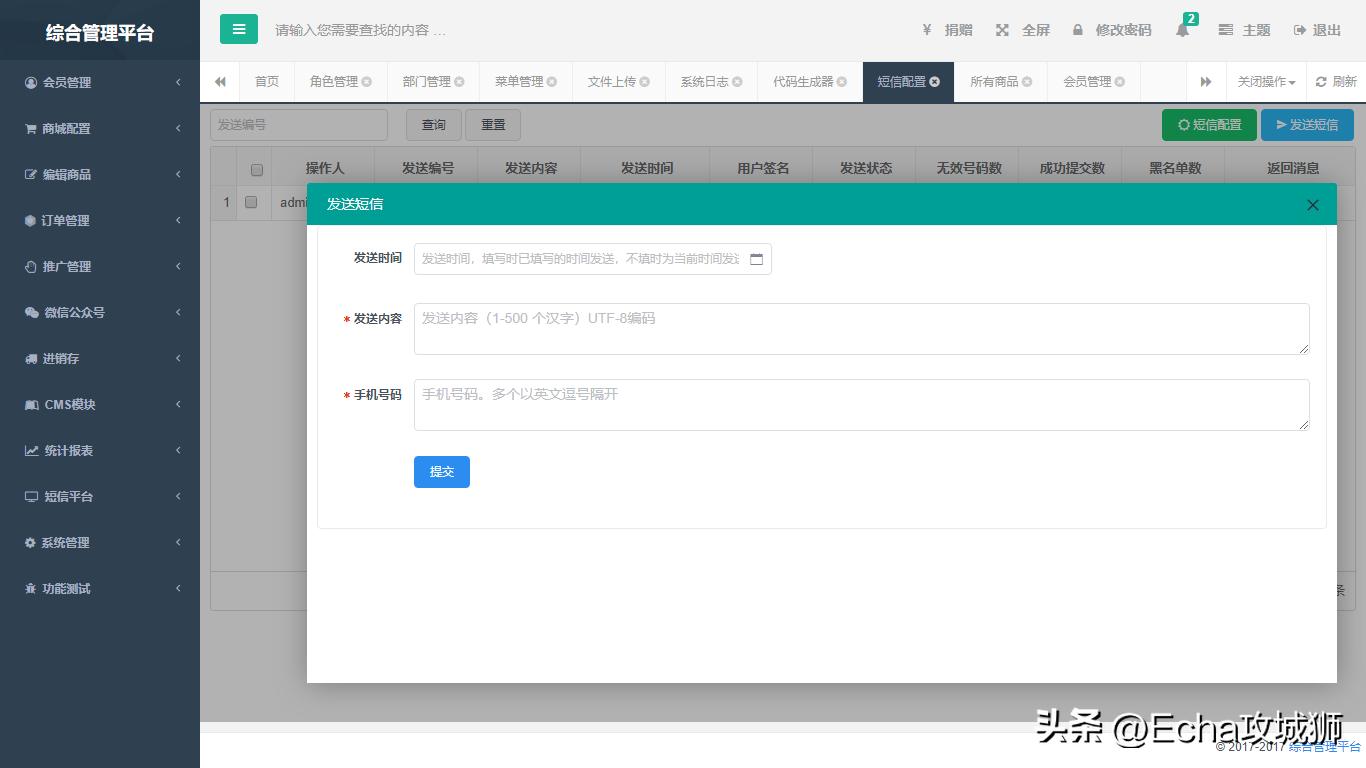Screen dimensions: 1366x768
Task: Open the notification bell with badge 2
Action: click(x=1182, y=31)
